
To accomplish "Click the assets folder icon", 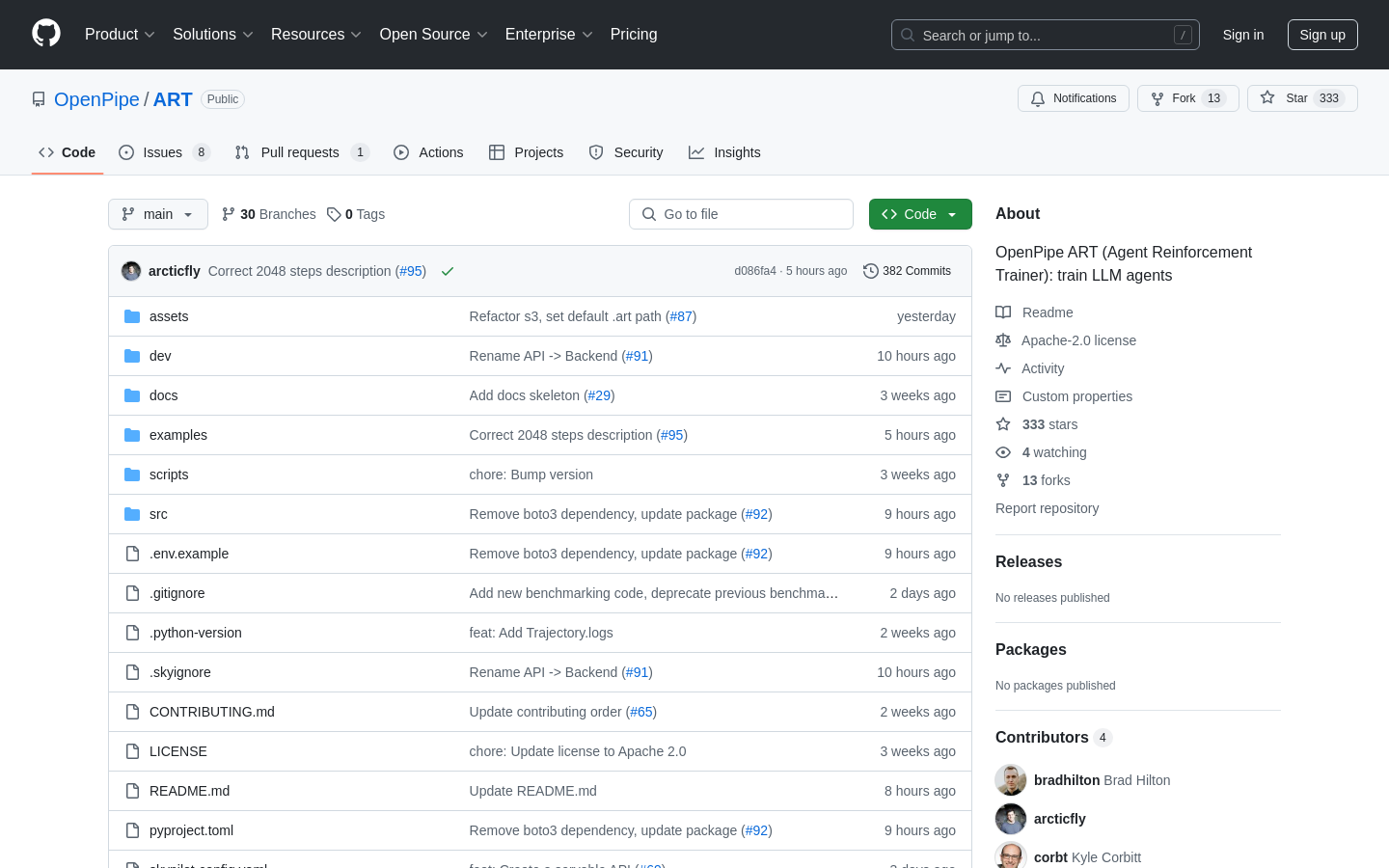I will (132, 316).
